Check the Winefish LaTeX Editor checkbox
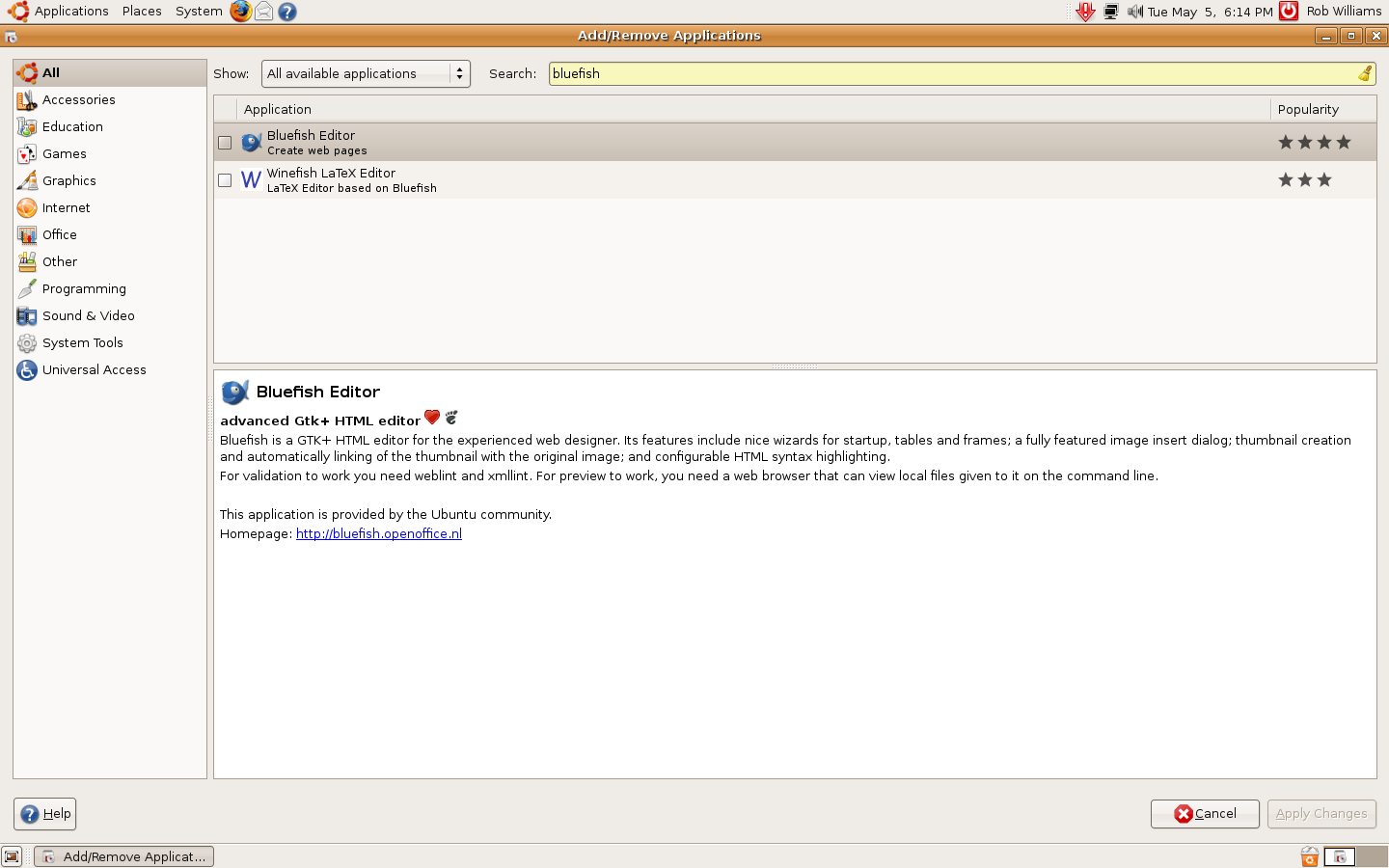The width and height of the screenshot is (1389, 868). pyautogui.click(x=225, y=180)
